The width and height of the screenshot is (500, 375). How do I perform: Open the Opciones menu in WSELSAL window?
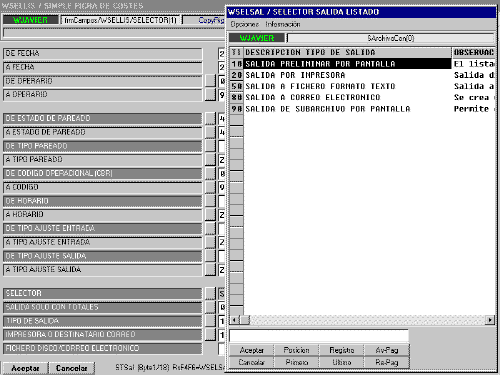[244, 24]
